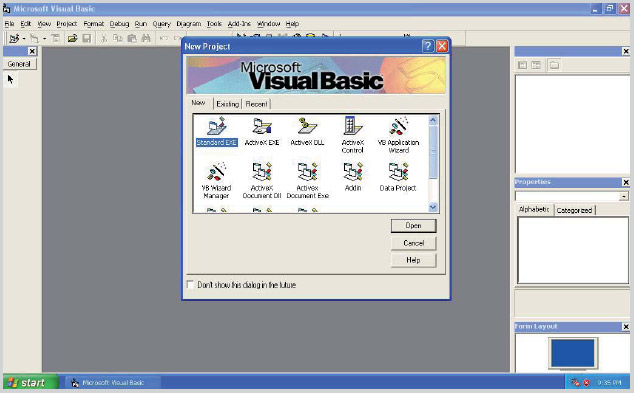The width and height of the screenshot is (635, 393).
Task: Select the Addin project icon
Action: click(353, 172)
